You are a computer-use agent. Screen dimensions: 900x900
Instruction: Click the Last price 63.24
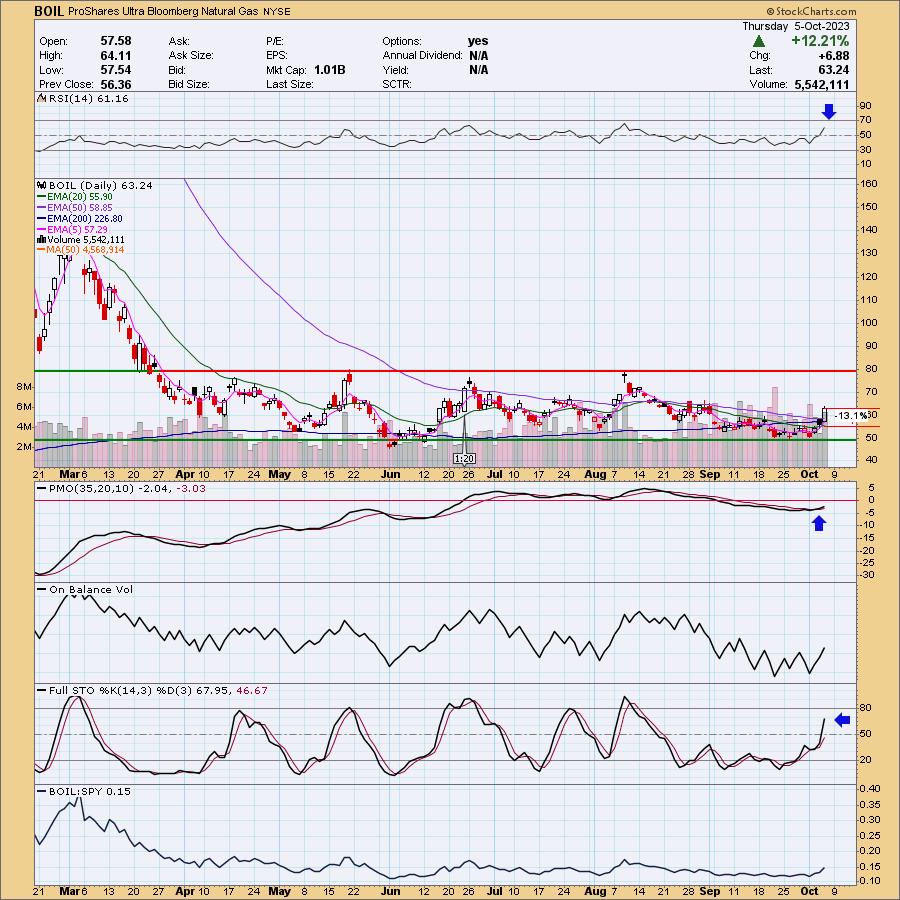coord(833,69)
